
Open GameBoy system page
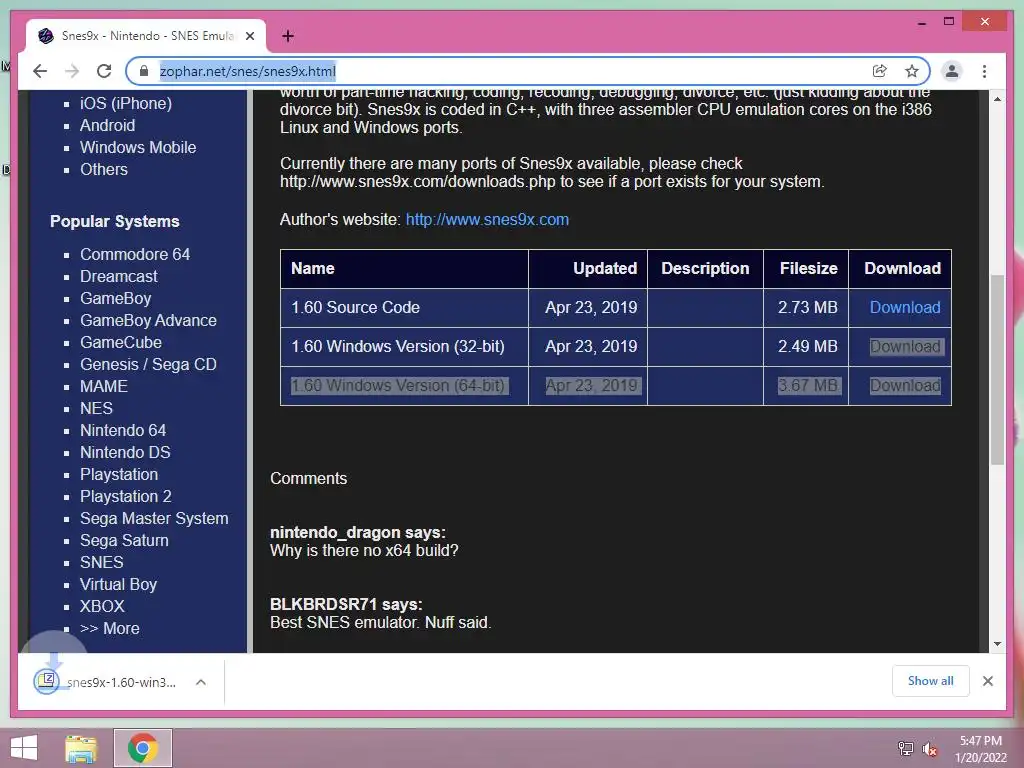tap(116, 298)
